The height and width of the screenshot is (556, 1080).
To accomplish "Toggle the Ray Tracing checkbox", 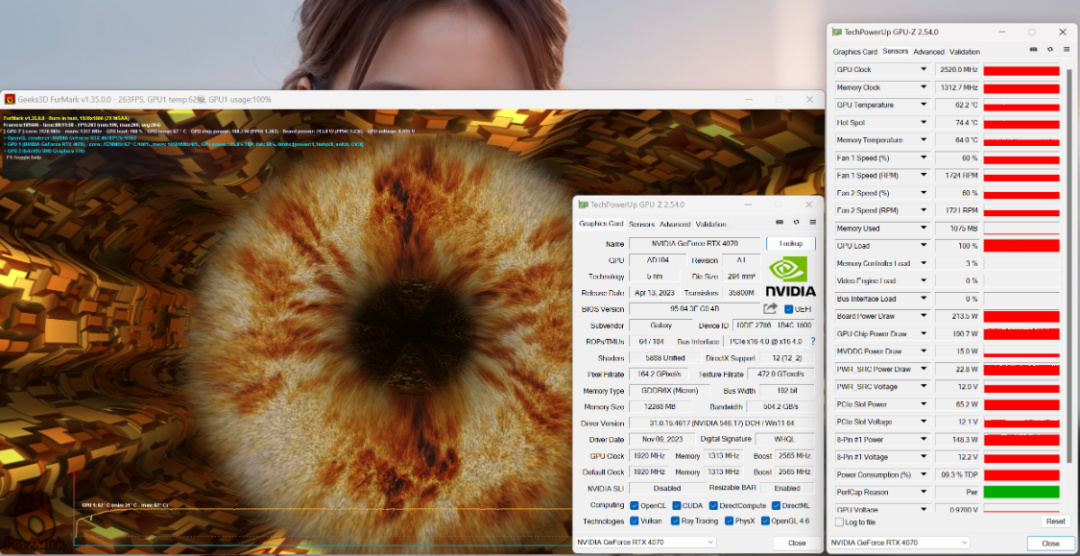I will point(676,521).
